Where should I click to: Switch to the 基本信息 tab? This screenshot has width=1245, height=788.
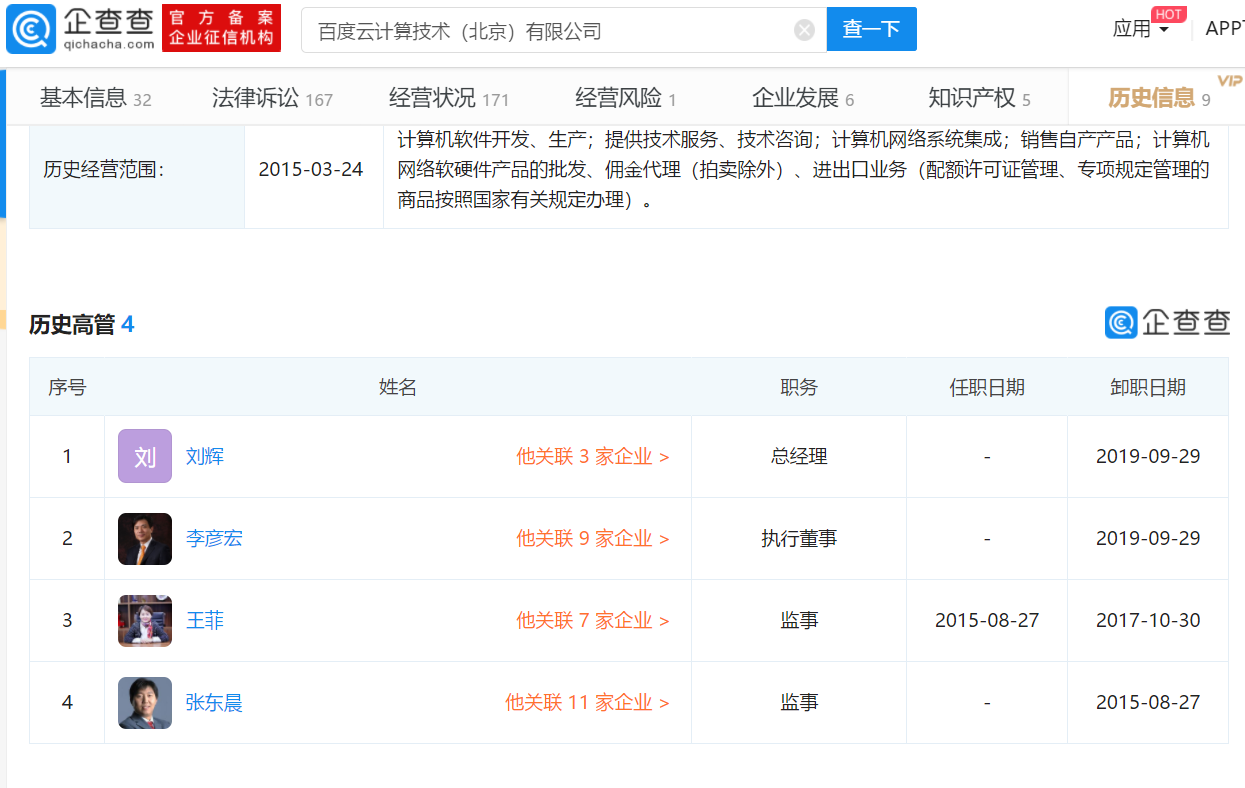click(x=95, y=98)
